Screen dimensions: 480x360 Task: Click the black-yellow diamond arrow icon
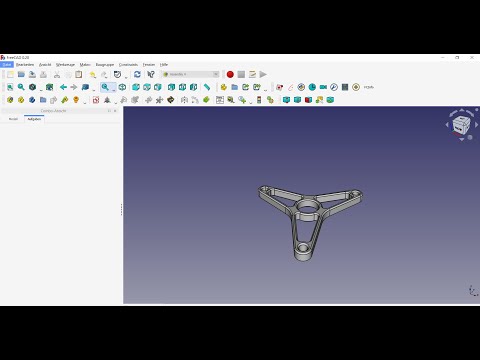(x=171, y=100)
